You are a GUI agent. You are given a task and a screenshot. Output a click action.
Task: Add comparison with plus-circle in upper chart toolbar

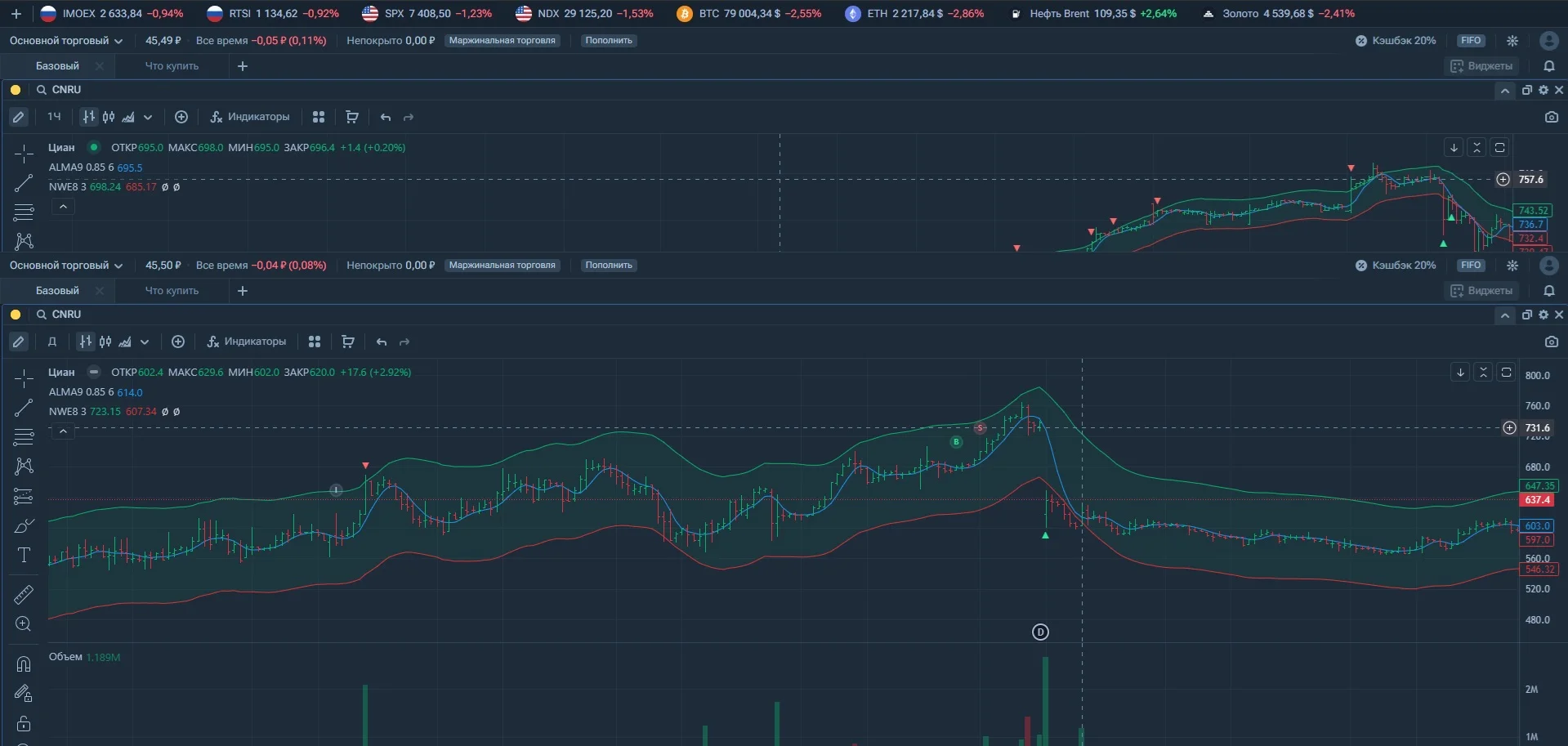[181, 117]
